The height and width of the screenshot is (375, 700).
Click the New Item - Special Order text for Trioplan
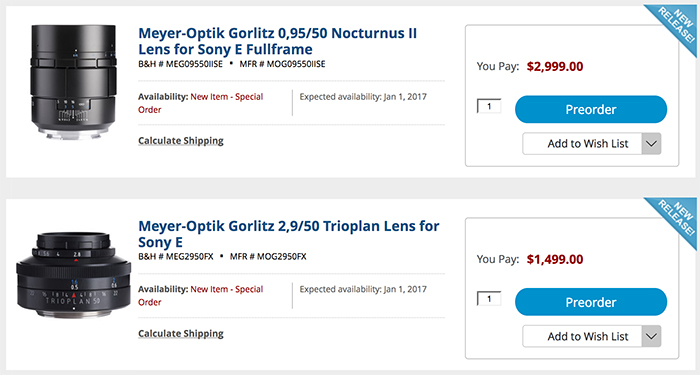pos(201,296)
